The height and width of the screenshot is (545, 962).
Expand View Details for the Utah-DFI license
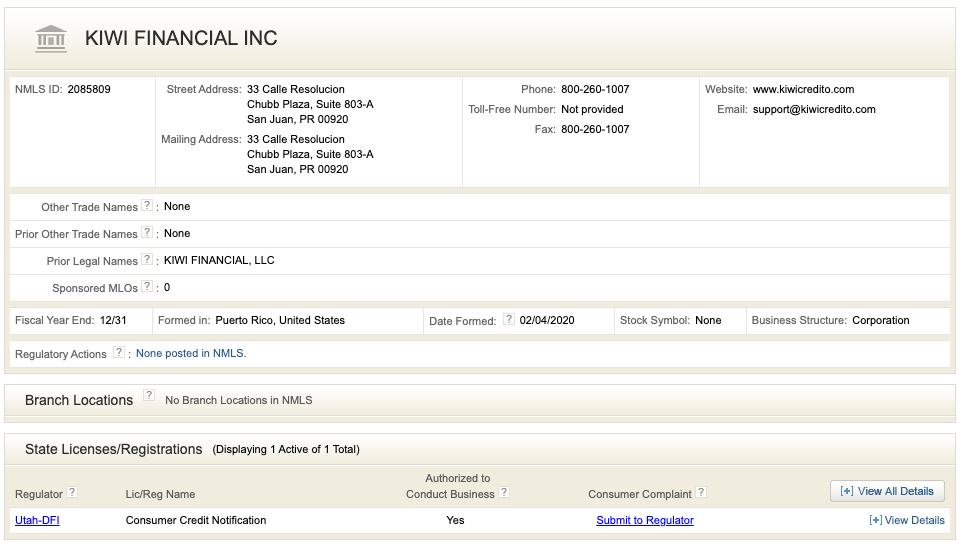tap(907, 520)
